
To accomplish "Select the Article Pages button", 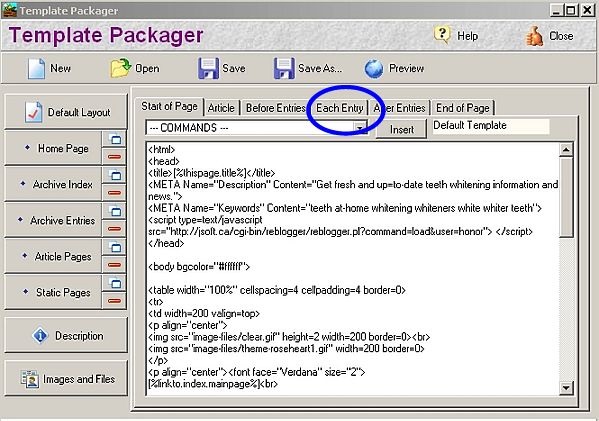I will coord(53,256).
